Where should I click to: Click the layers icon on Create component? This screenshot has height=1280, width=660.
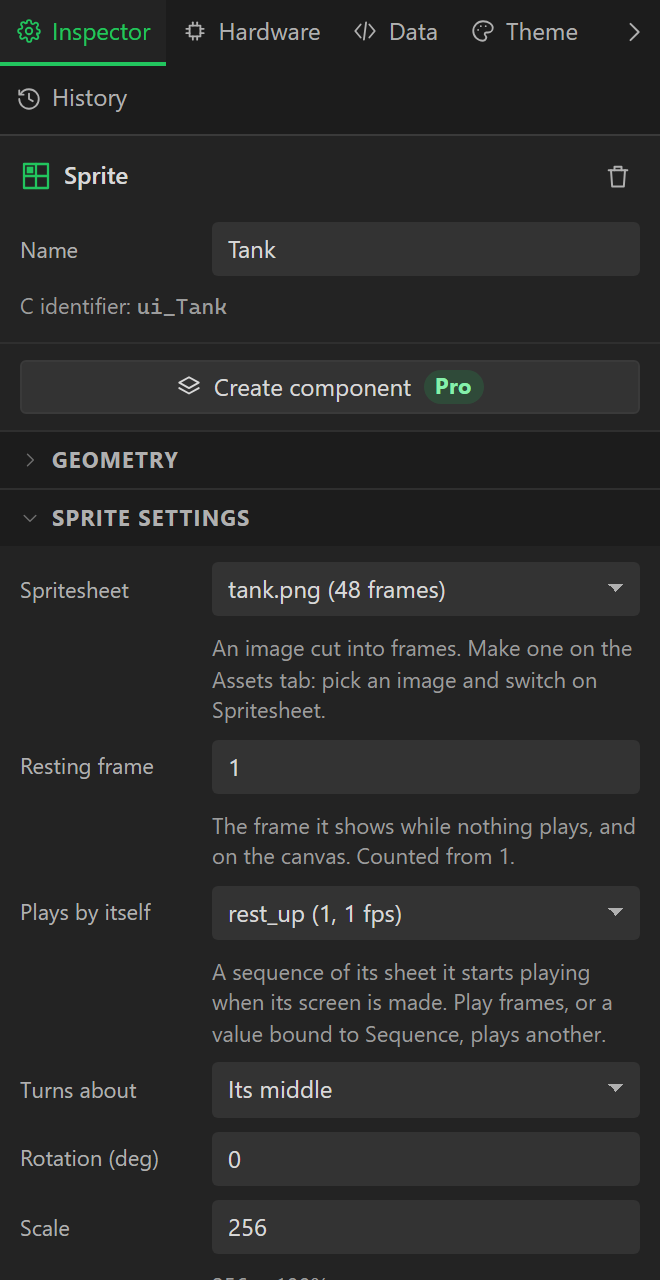189,386
